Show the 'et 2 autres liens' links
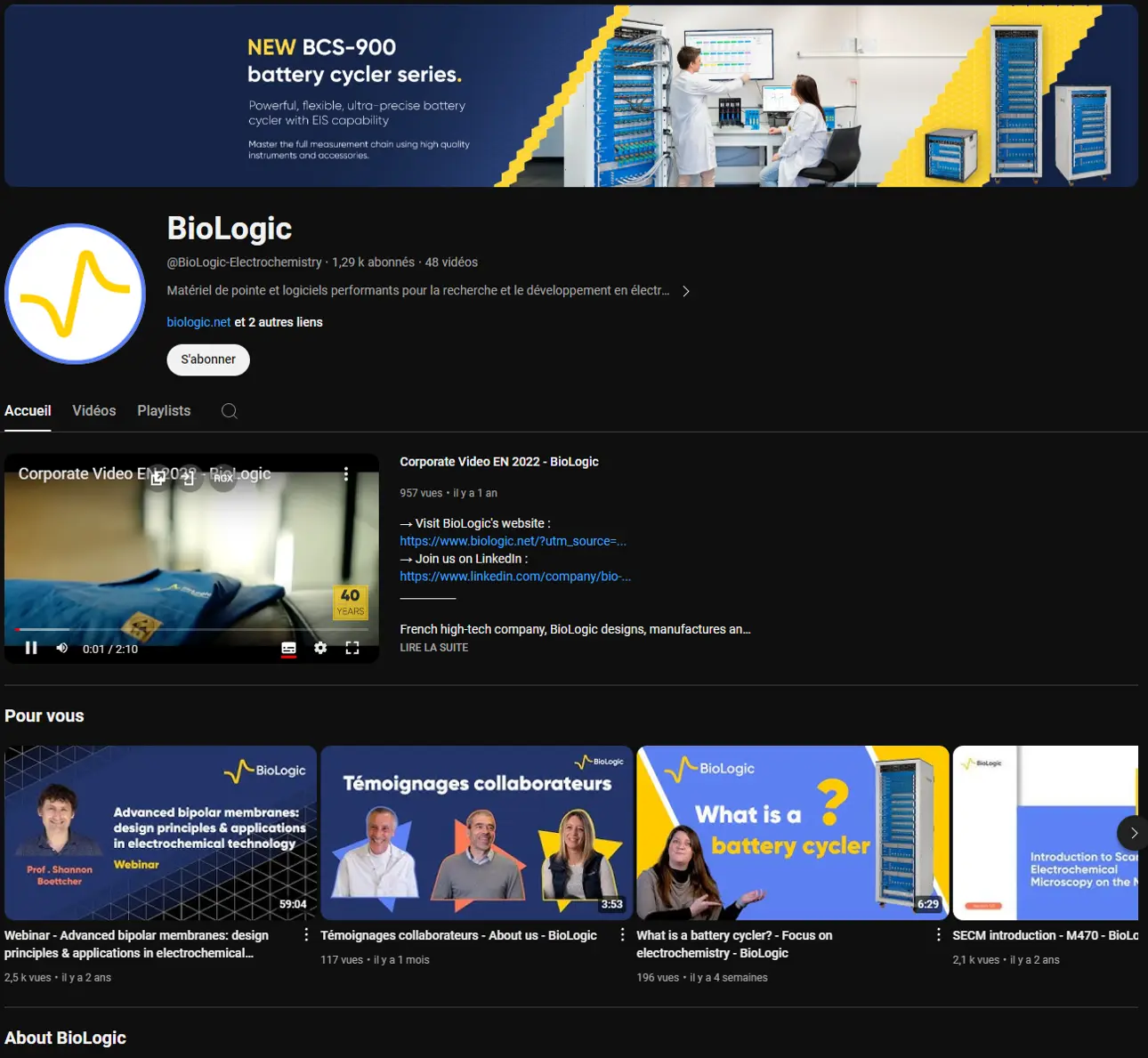 click(x=279, y=322)
